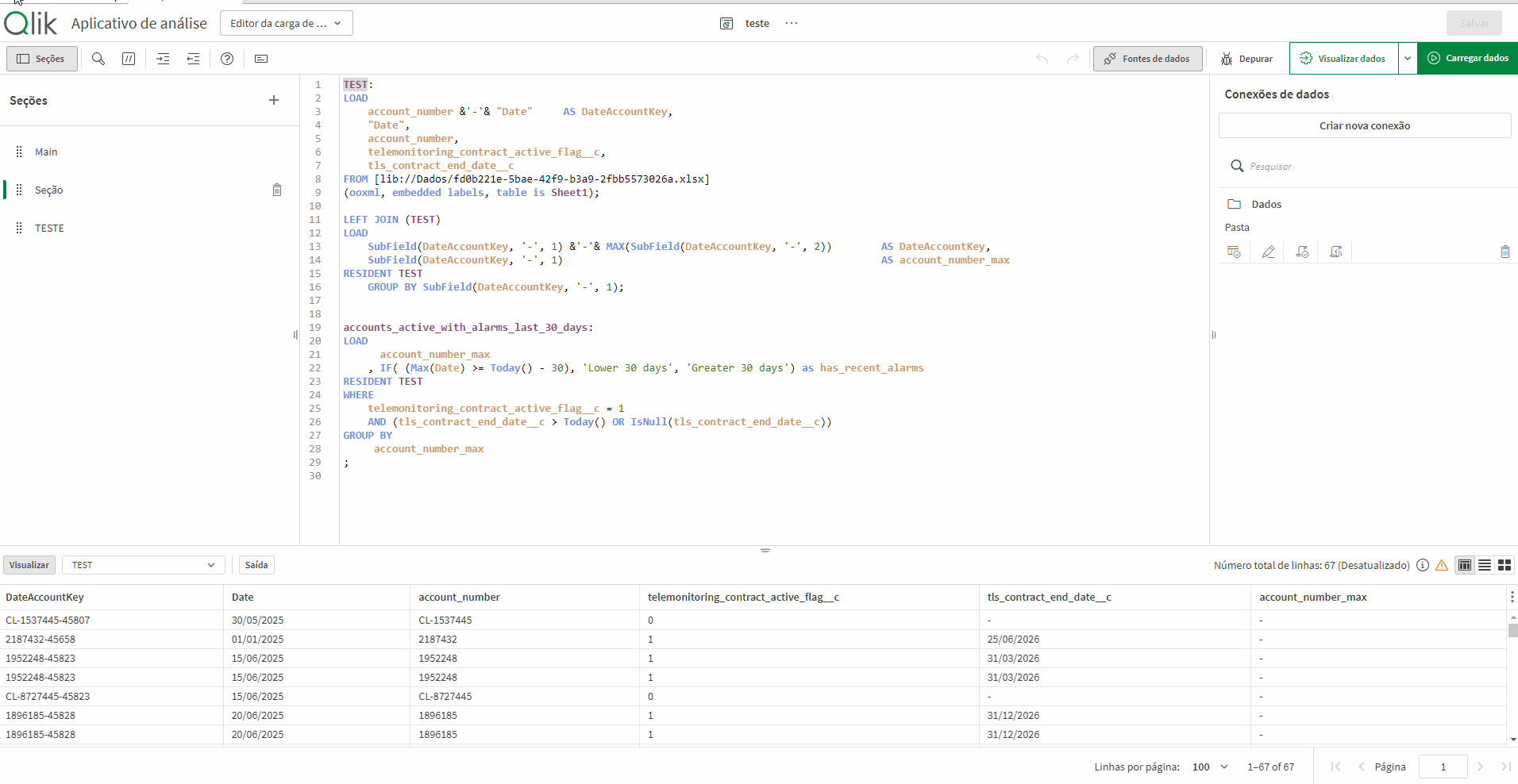Open Linhas por página dropdown
This screenshot has height=784, width=1518.
1210,767
